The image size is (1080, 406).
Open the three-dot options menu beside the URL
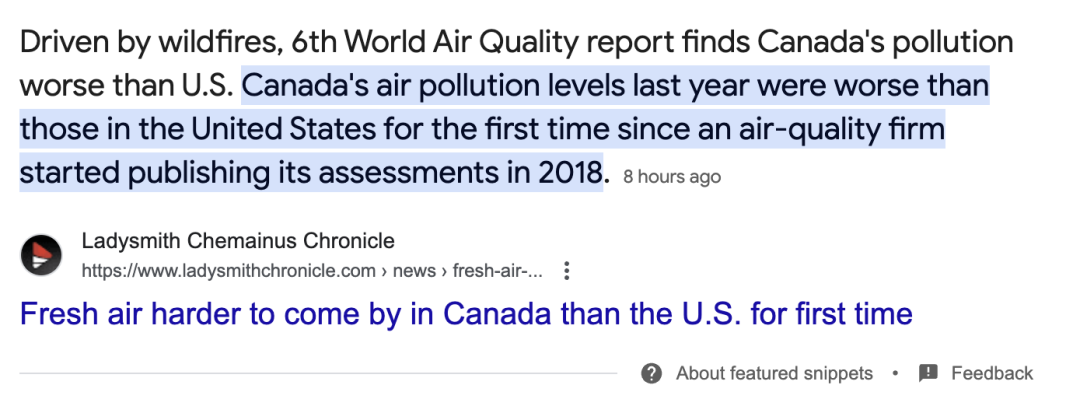click(567, 271)
